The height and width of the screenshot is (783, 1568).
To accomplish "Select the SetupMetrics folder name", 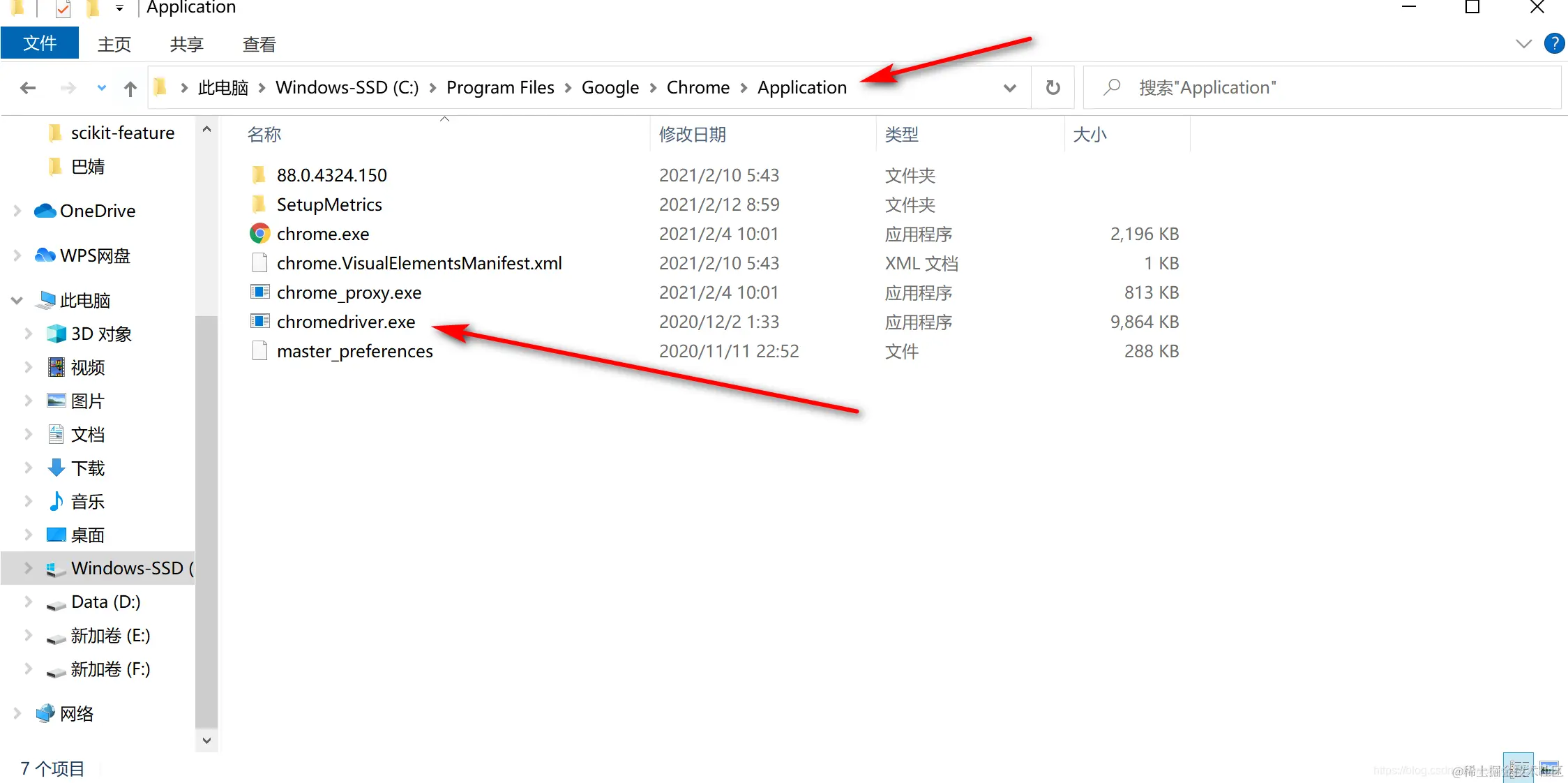I will (x=329, y=204).
